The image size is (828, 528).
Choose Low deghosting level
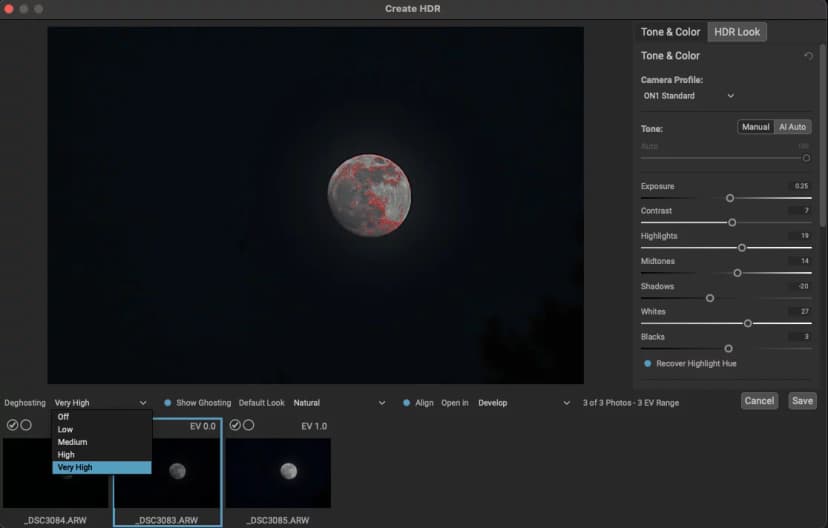pos(102,429)
